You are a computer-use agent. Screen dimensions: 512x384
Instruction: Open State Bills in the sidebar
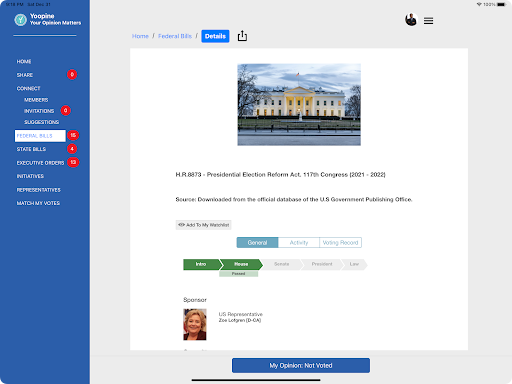pos(31,149)
